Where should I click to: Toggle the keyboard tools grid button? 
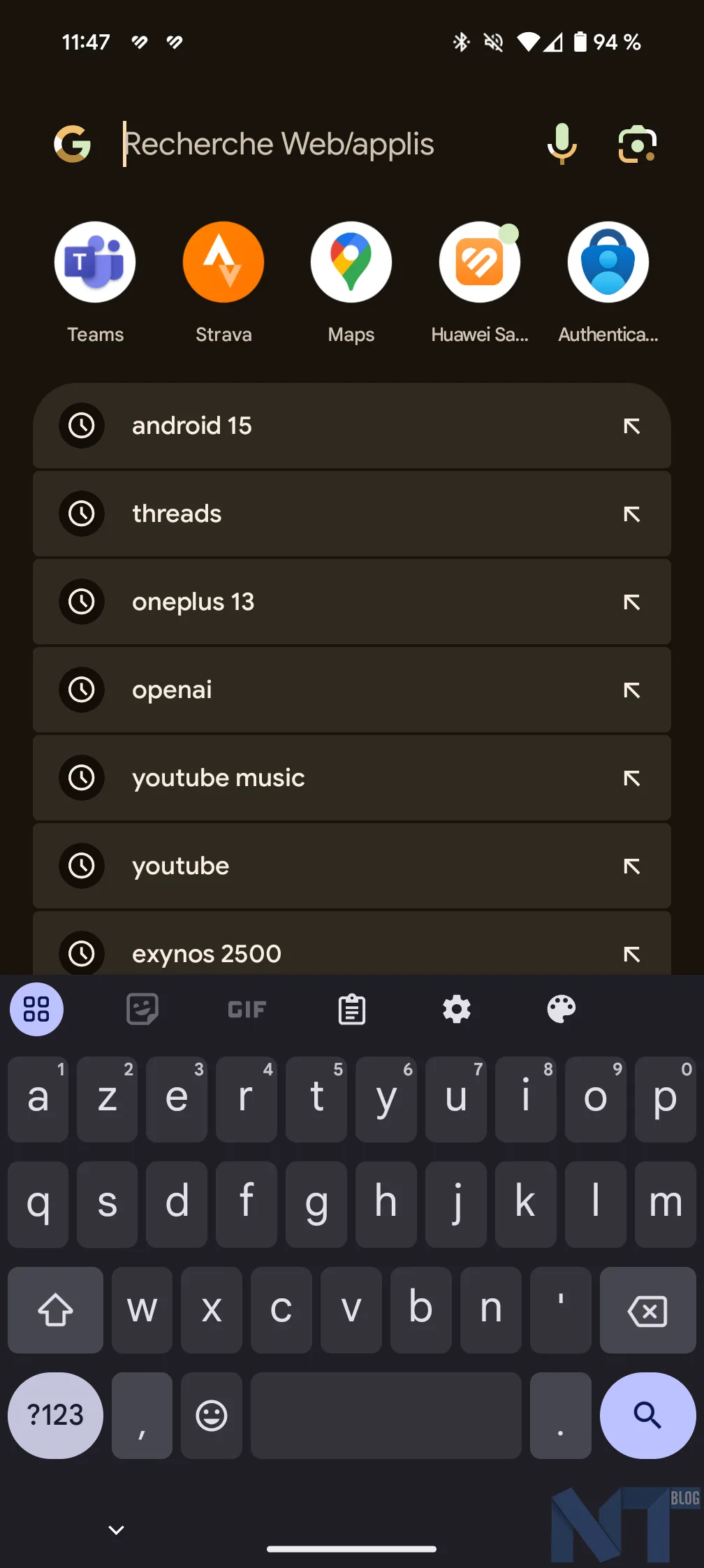coord(36,1009)
